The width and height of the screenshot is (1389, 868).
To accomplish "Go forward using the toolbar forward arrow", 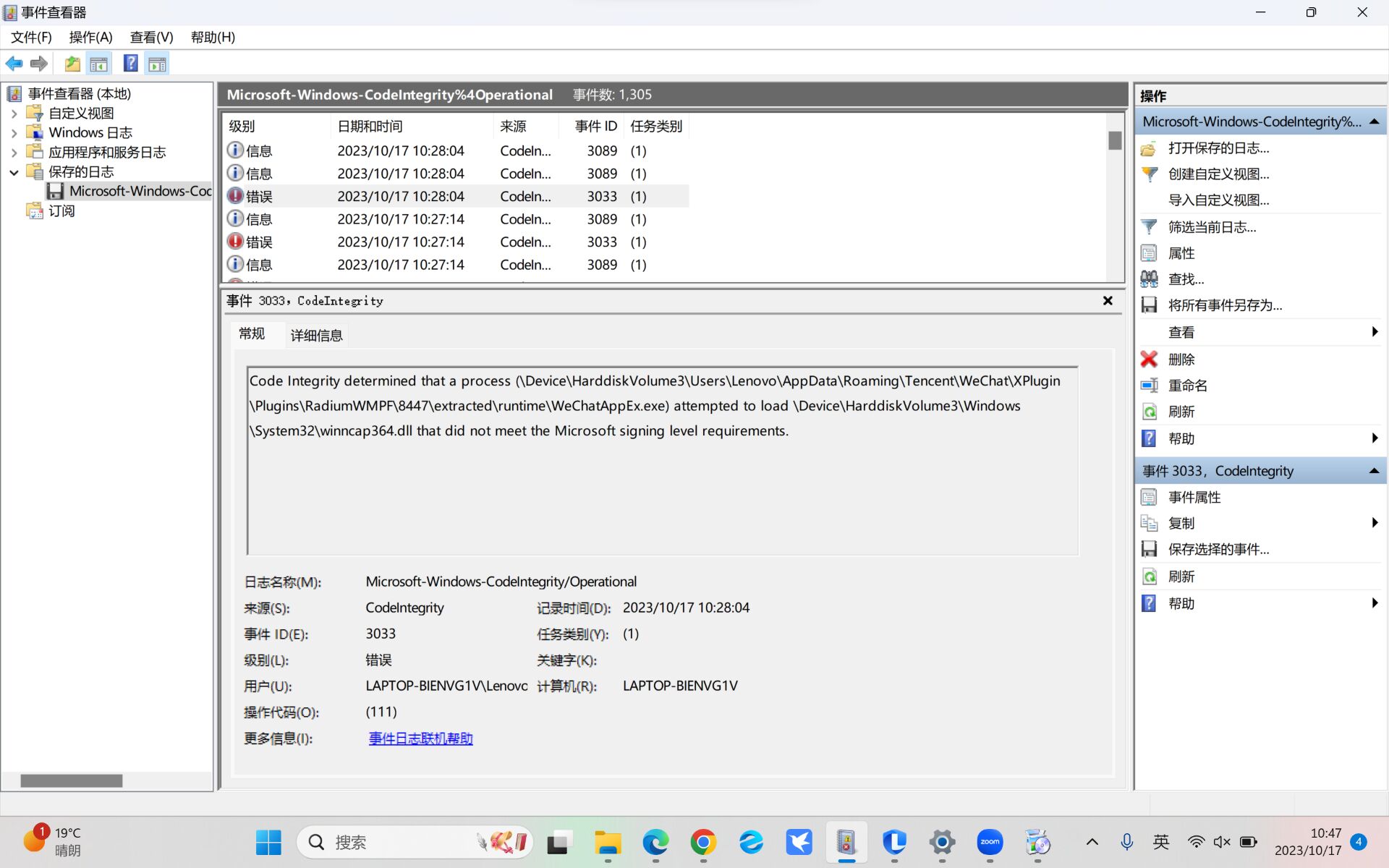I will pyautogui.click(x=39, y=64).
